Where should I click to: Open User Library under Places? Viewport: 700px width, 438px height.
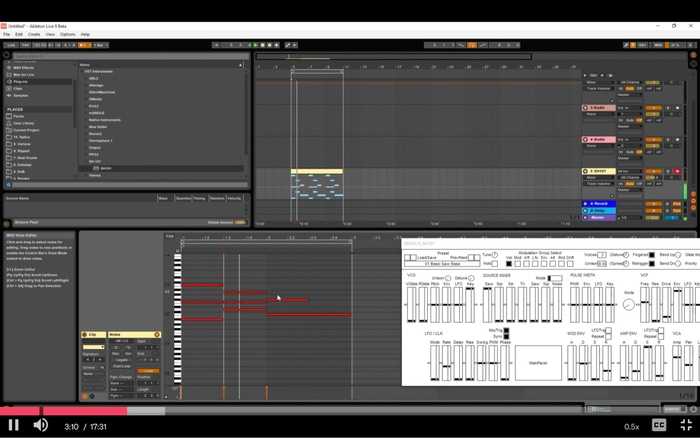(23, 123)
